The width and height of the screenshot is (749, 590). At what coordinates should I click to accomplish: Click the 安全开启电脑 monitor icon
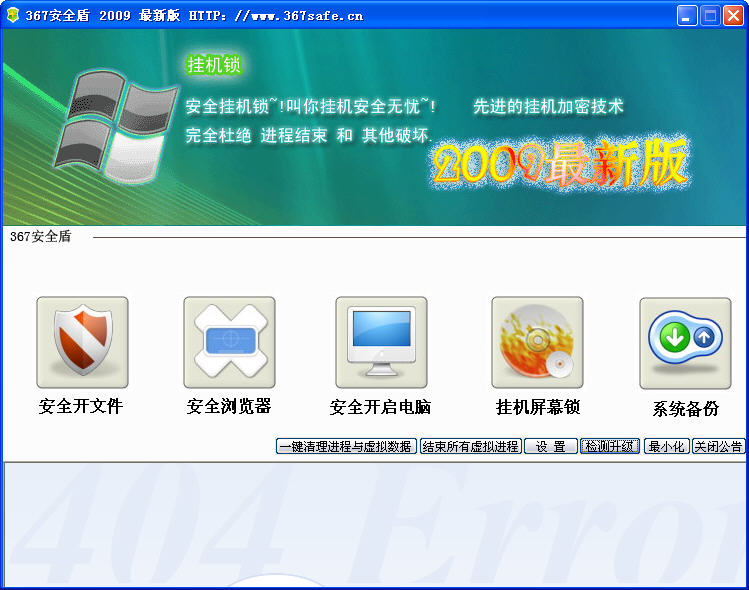click(381, 342)
